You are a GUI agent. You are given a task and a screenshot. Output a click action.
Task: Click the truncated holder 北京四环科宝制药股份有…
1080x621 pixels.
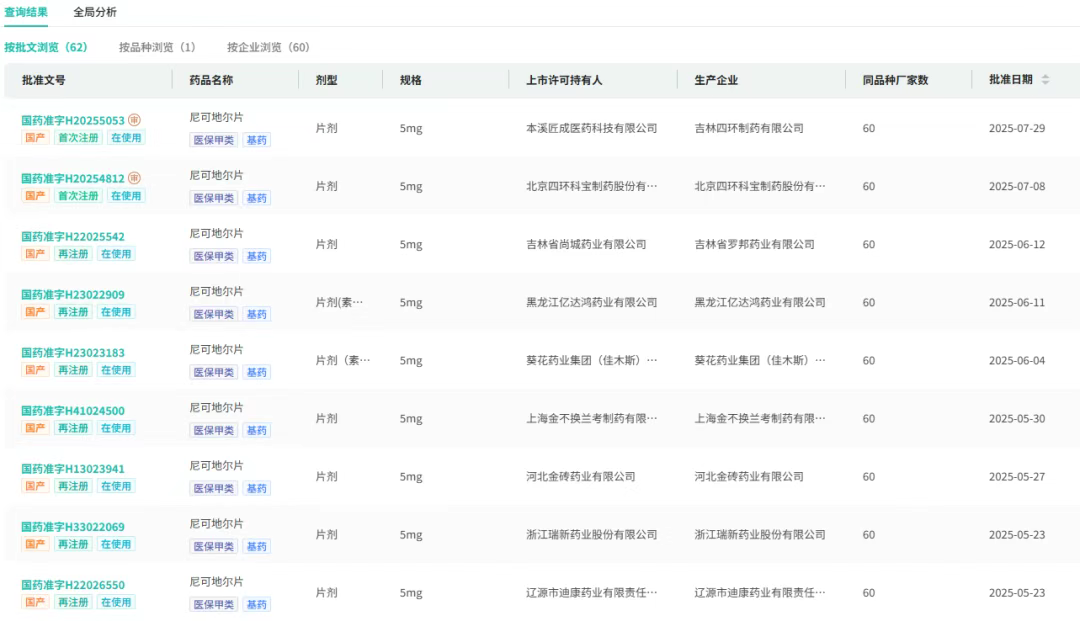pyautogui.click(x=592, y=187)
